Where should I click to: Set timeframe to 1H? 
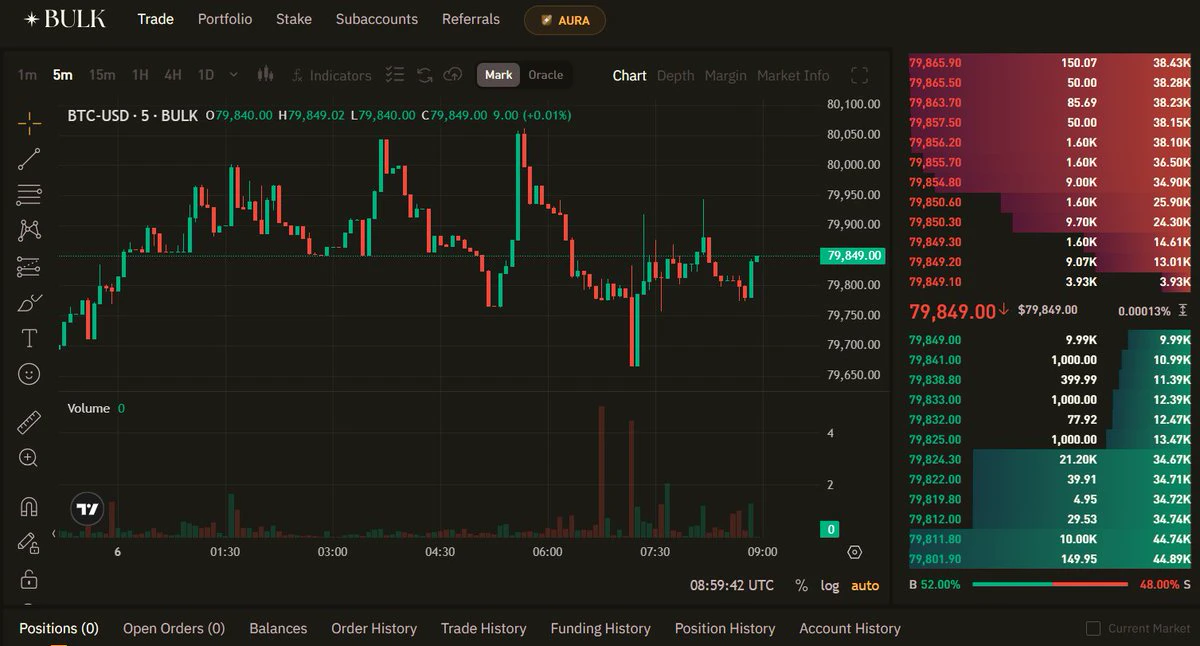click(x=140, y=75)
